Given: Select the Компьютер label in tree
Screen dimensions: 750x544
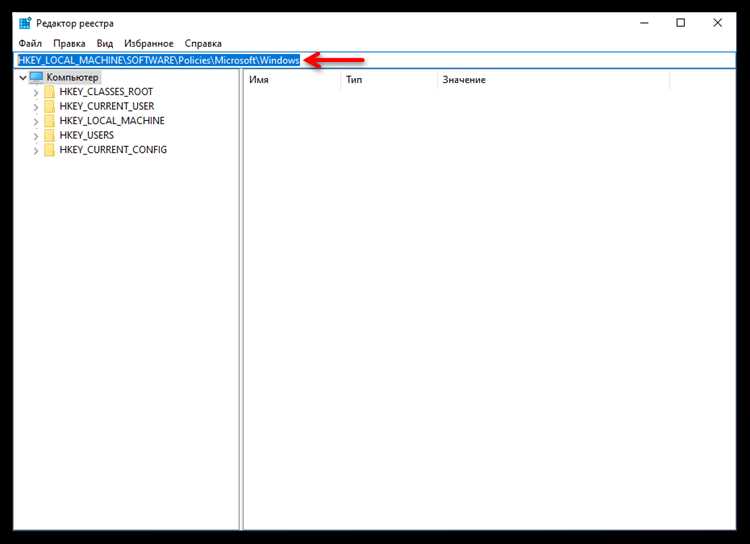Looking at the screenshot, I should pos(73,77).
